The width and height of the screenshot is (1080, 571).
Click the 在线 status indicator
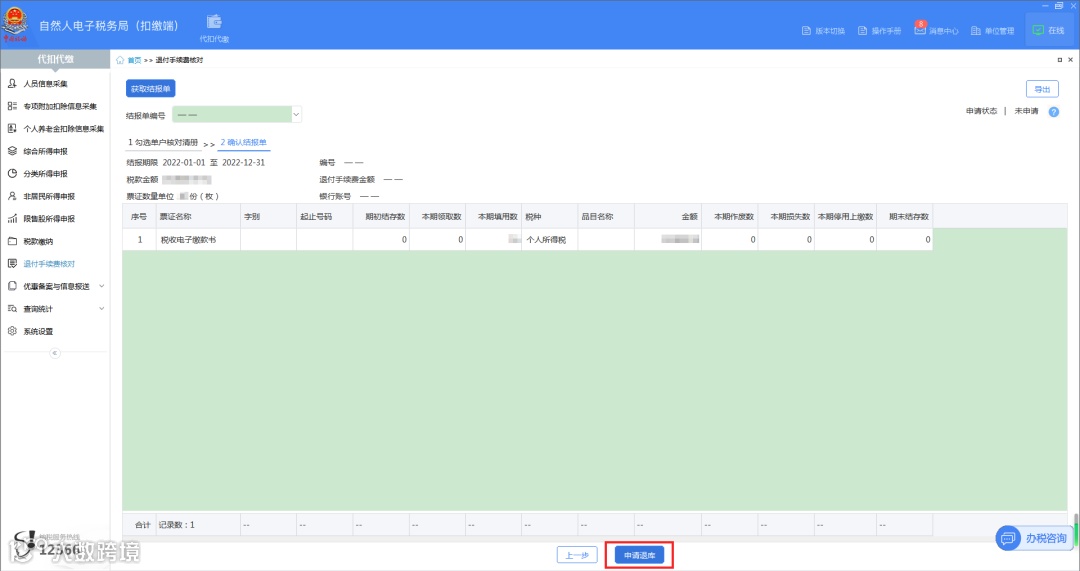[1048, 30]
